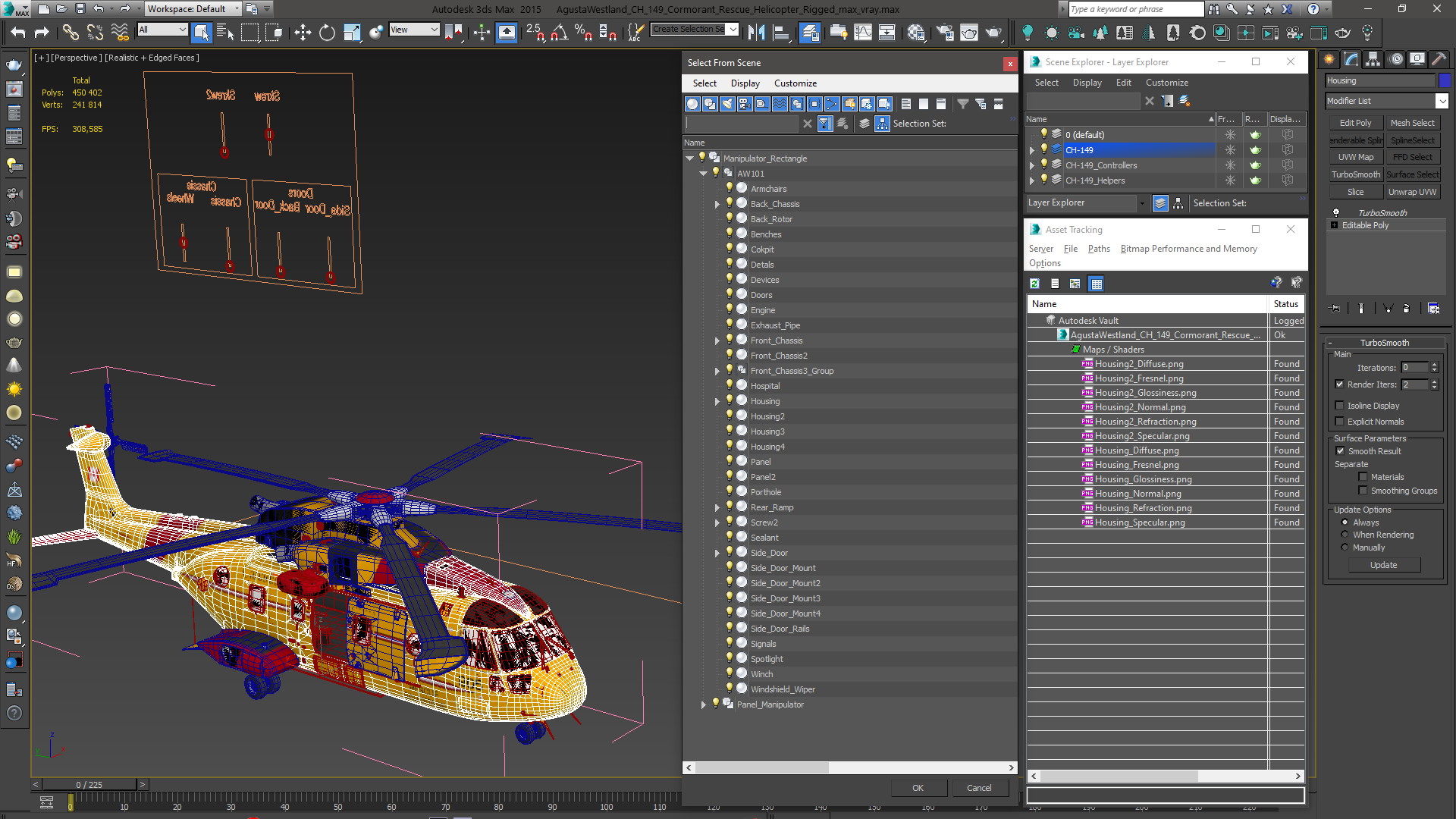The height and width of the screenshot is (819, 1456).
Task: Click the application MAX logo button
Action: pos(14,9)
